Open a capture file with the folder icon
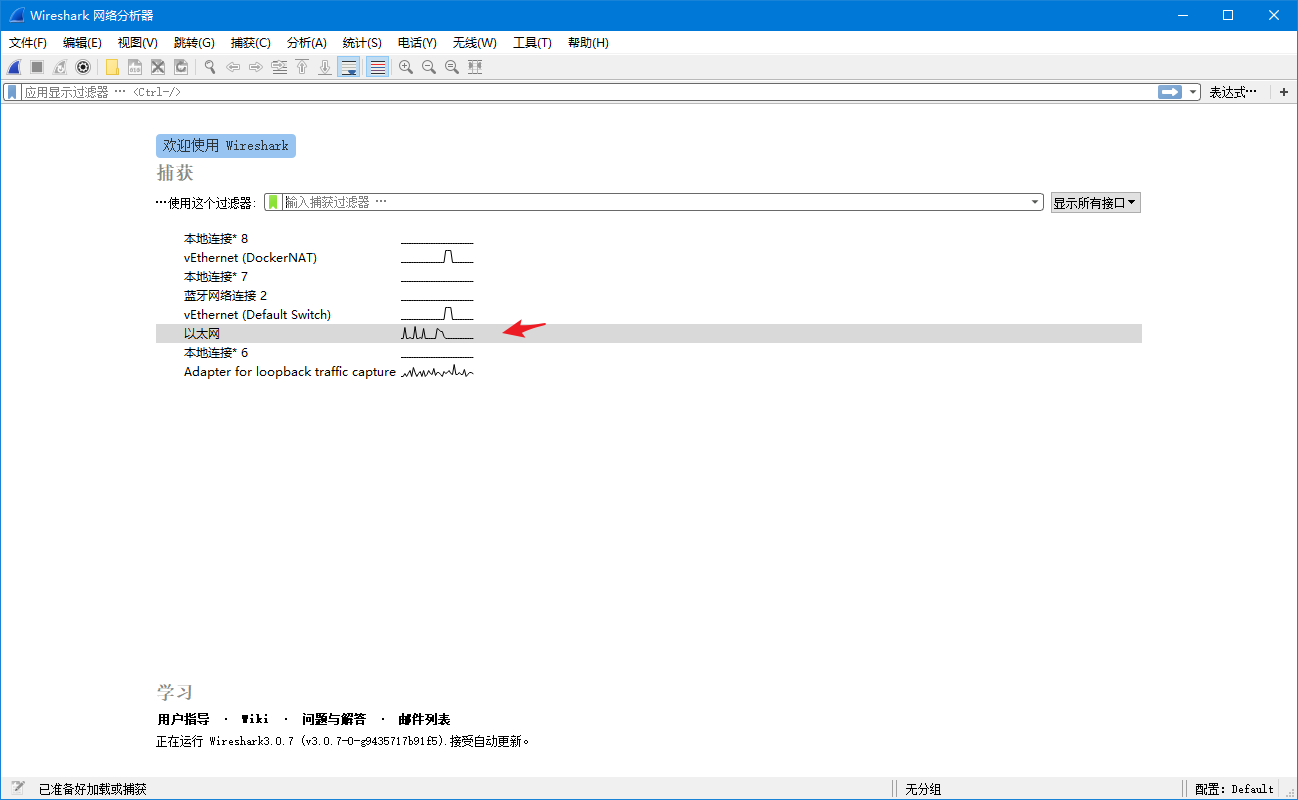 (112, 67)
